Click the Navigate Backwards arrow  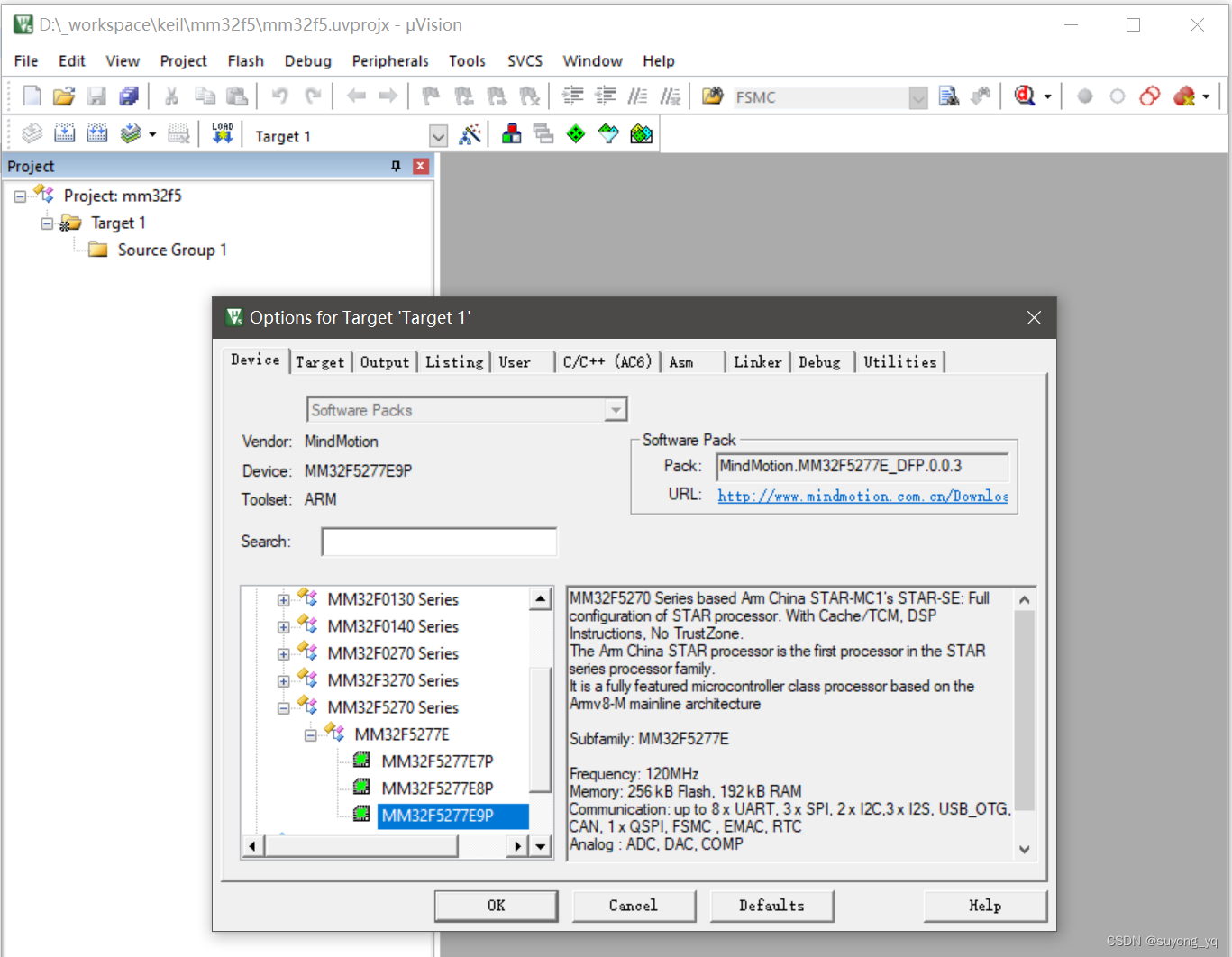pyautogui.click(x=356, y=96)
